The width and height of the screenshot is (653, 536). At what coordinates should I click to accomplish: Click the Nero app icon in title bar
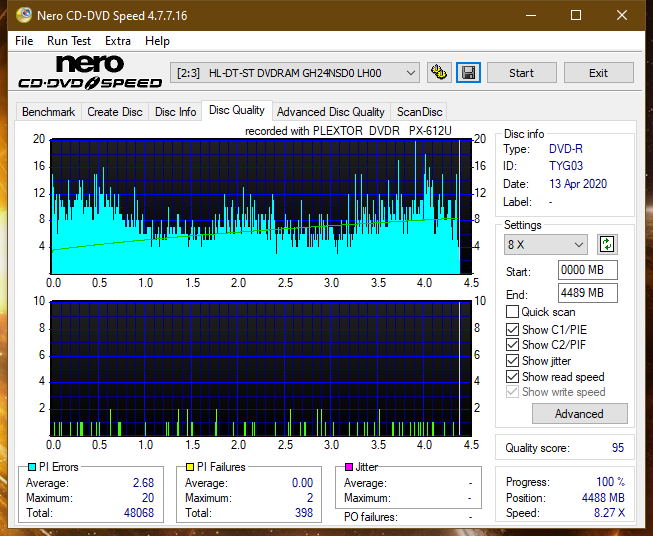(x=23, y=15)
